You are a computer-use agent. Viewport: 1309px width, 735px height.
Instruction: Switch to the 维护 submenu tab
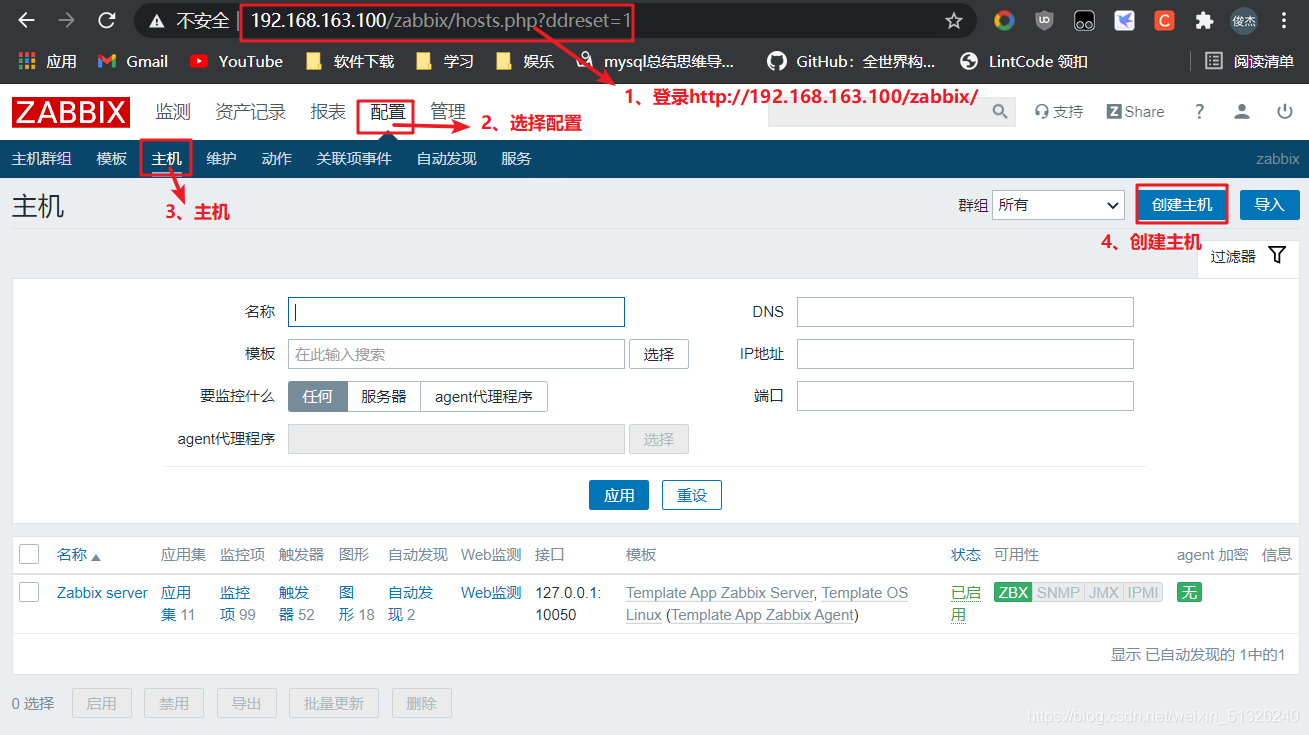pyautogui.click(x=222, y=159)
